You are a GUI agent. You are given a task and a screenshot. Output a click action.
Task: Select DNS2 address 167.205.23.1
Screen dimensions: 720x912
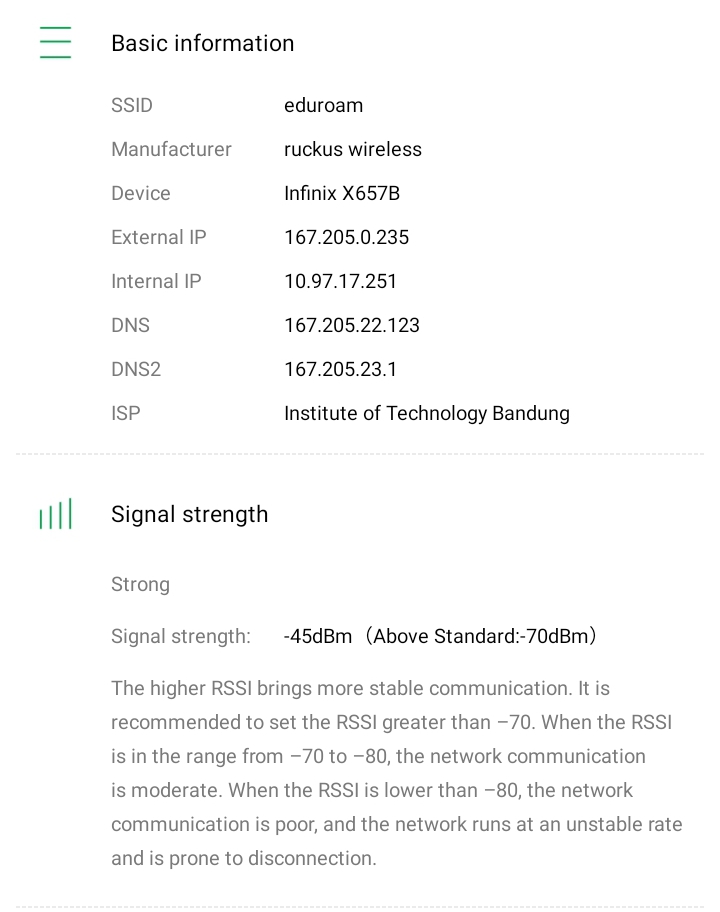click(340, 369)
